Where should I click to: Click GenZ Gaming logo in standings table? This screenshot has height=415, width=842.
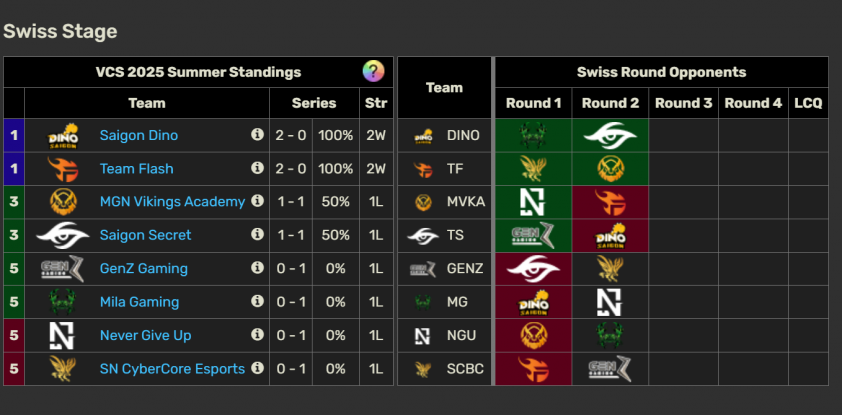click(x=63, y=268)
